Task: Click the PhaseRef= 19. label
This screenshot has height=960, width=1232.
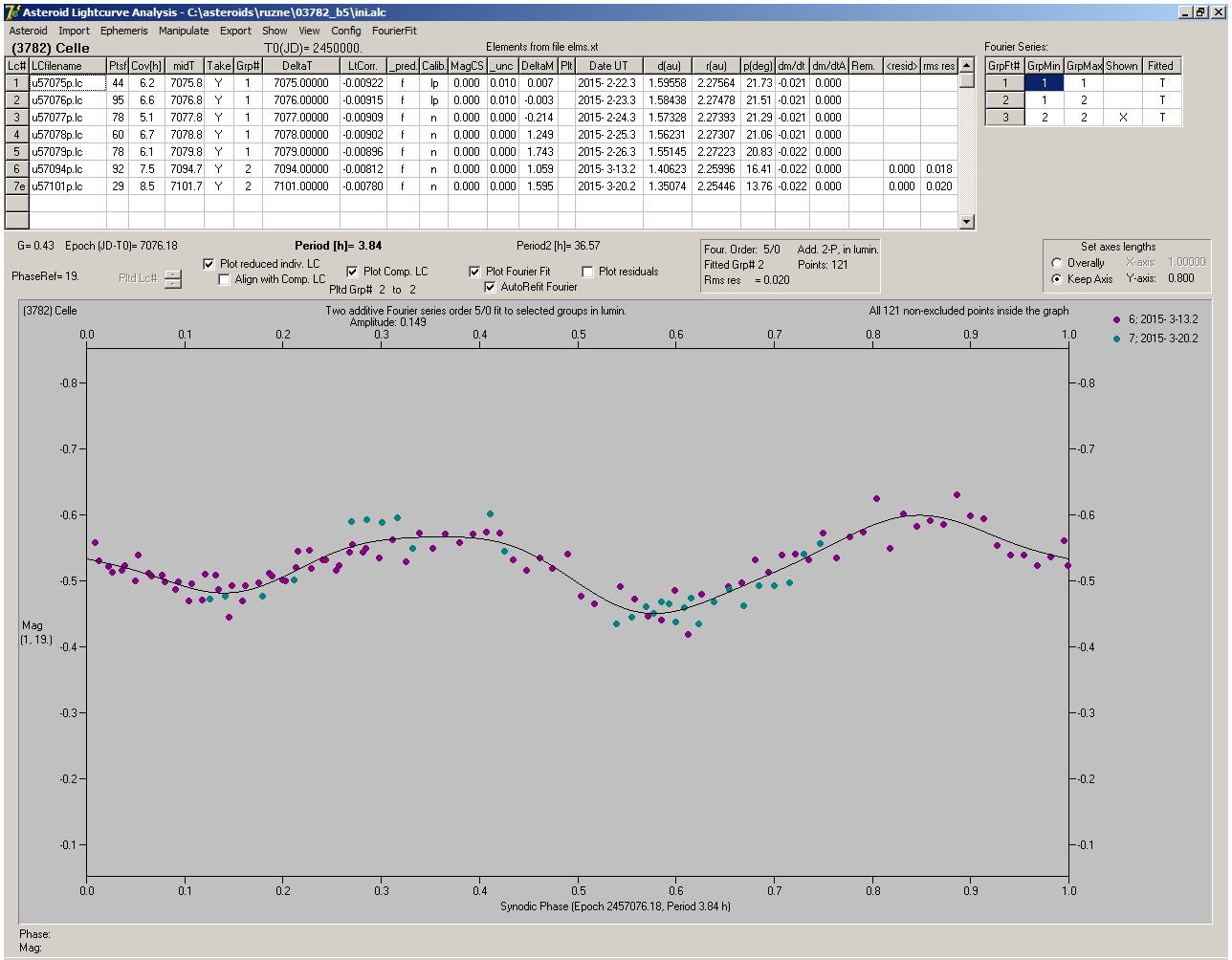Action: tap(46, 275)
